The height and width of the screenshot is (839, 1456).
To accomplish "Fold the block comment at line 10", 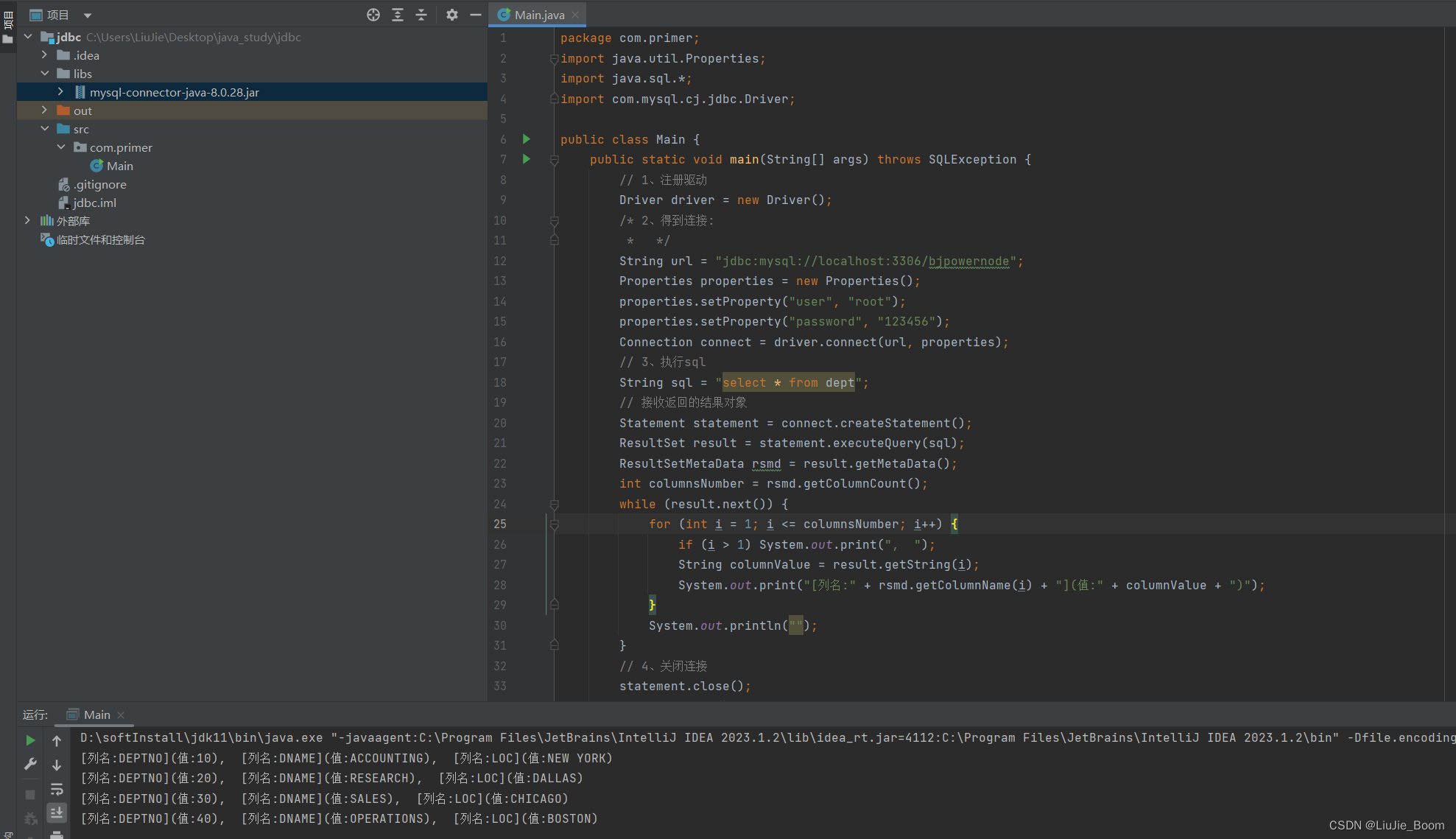I will [554, 220].
